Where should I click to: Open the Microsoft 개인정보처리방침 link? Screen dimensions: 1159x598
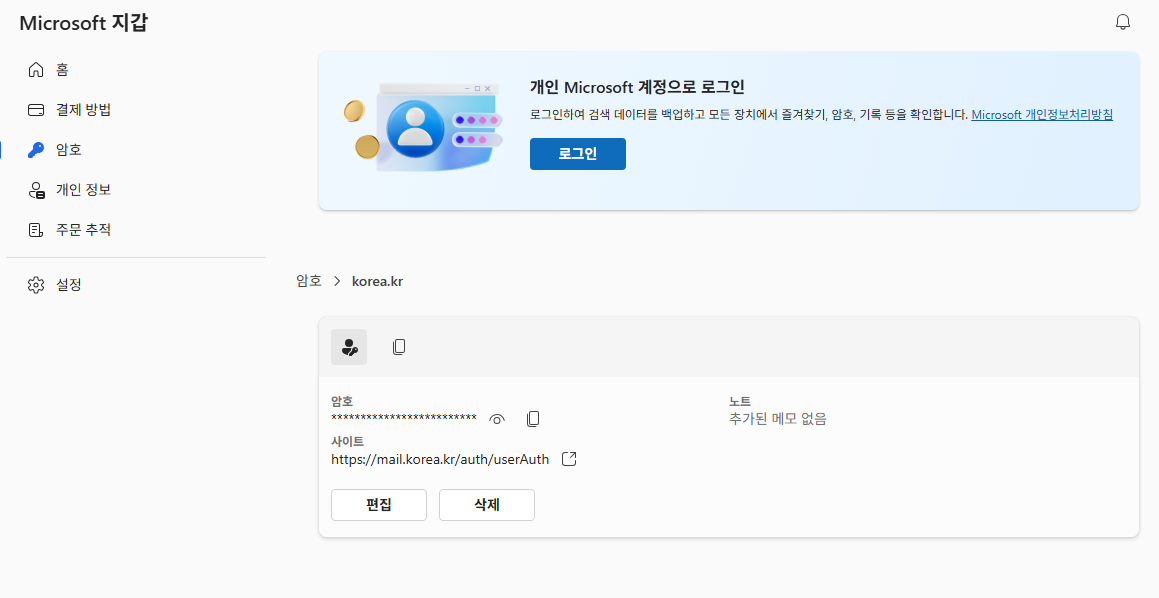pos(1041,115)
